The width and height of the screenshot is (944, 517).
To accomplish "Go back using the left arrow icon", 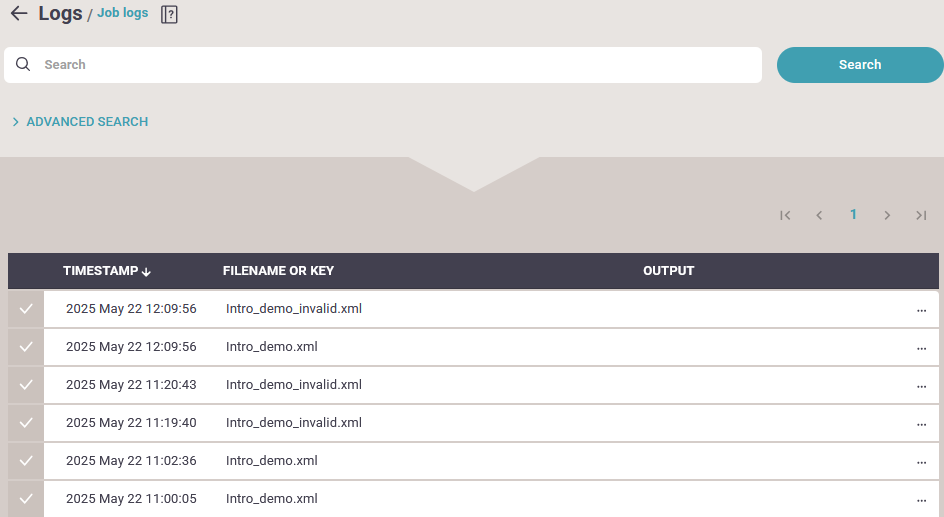I will coord(19,13).
